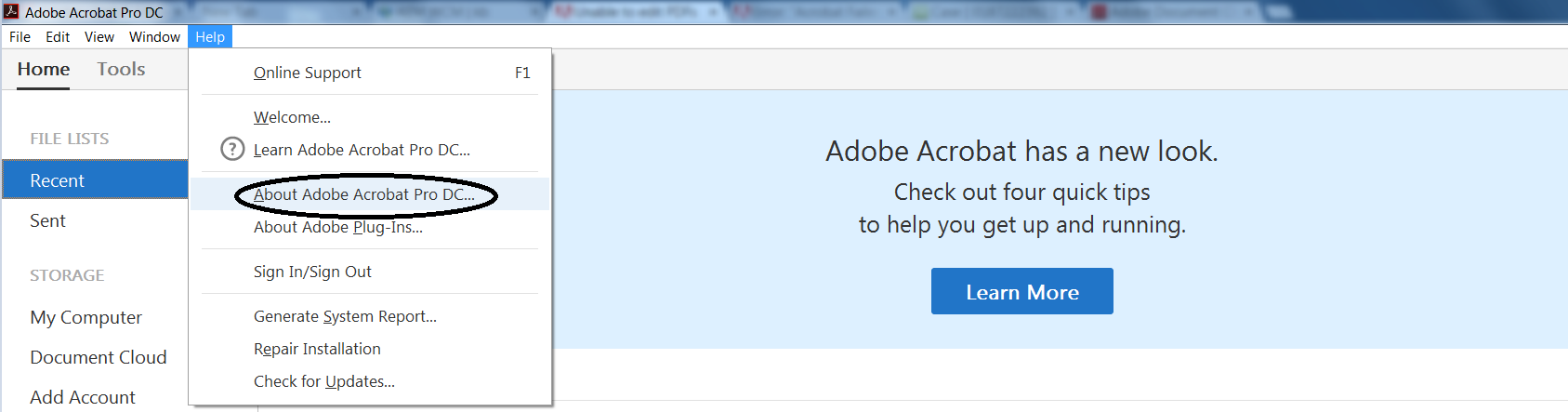Click the question mark help icon
The height and width of the screenshot is (412, 1568).
pos(231,150)
